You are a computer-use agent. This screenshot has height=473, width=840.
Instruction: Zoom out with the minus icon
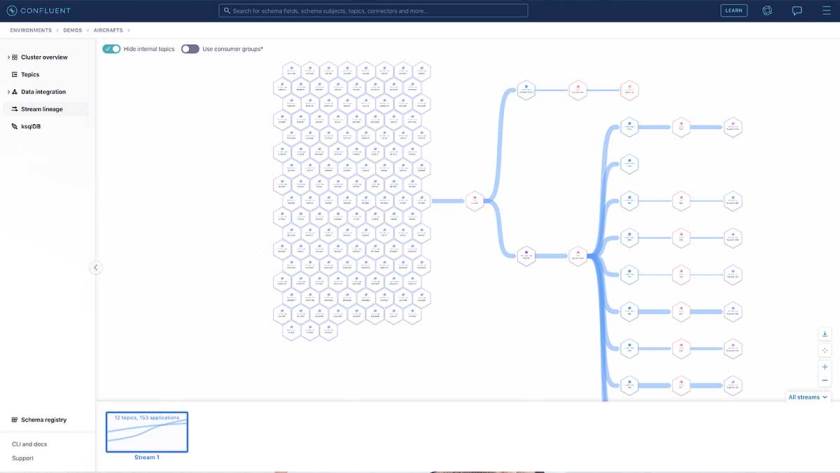pyautogui.click(x=825, y=380)
